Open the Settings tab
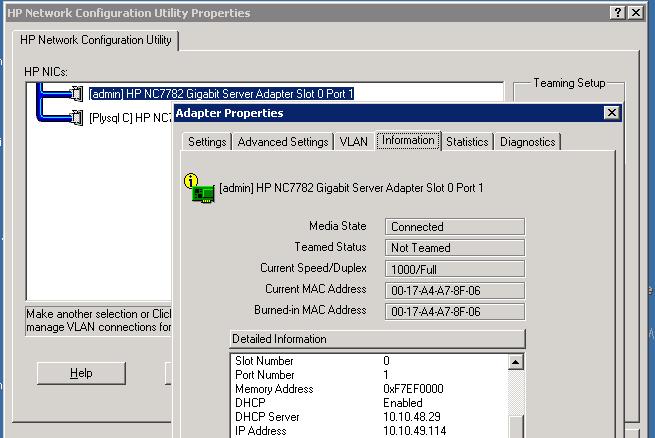Image resolution: width=655 pixels, height=438 pixels. (207, 142)
